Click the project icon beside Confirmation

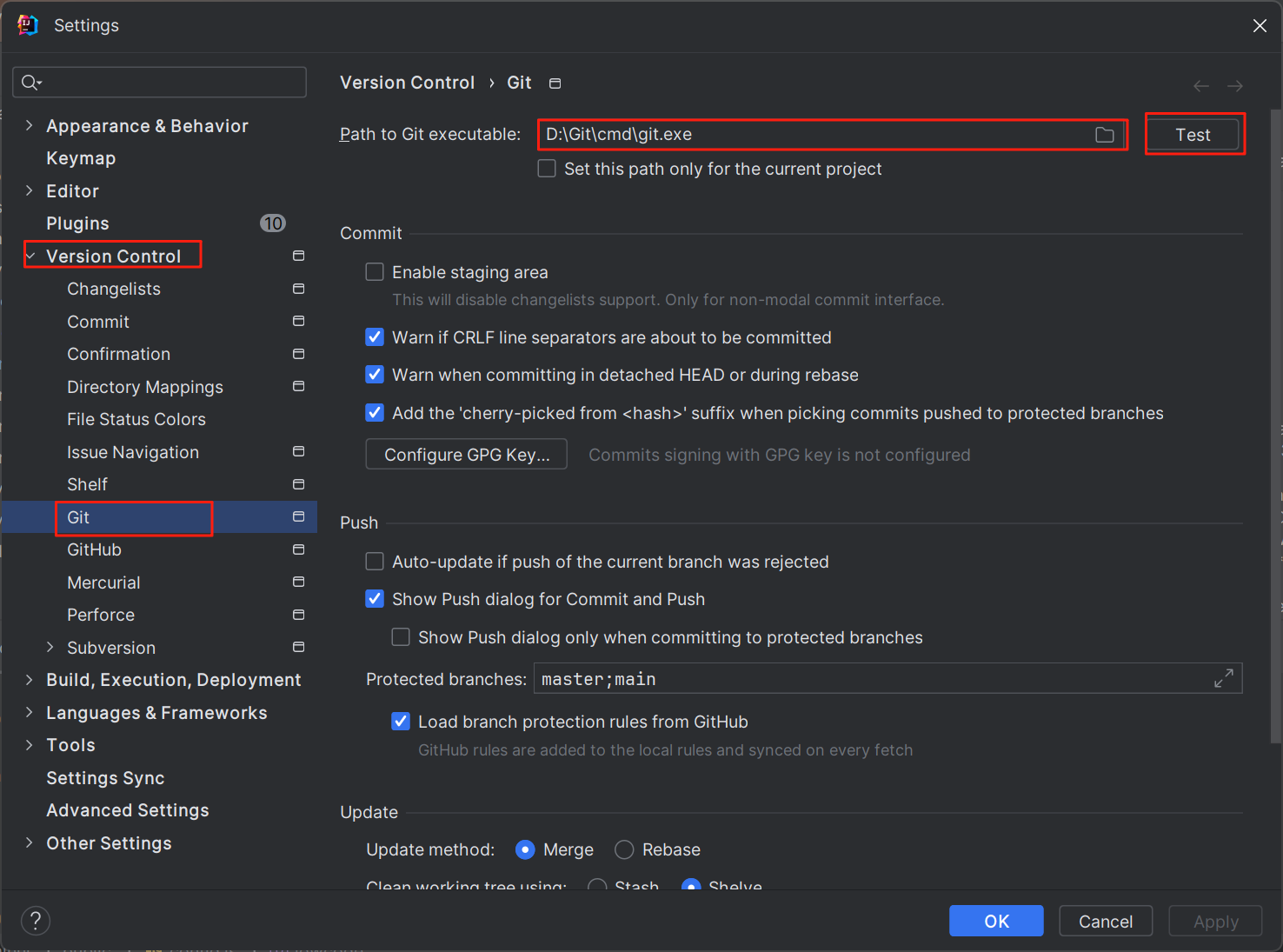click(299, 354)
